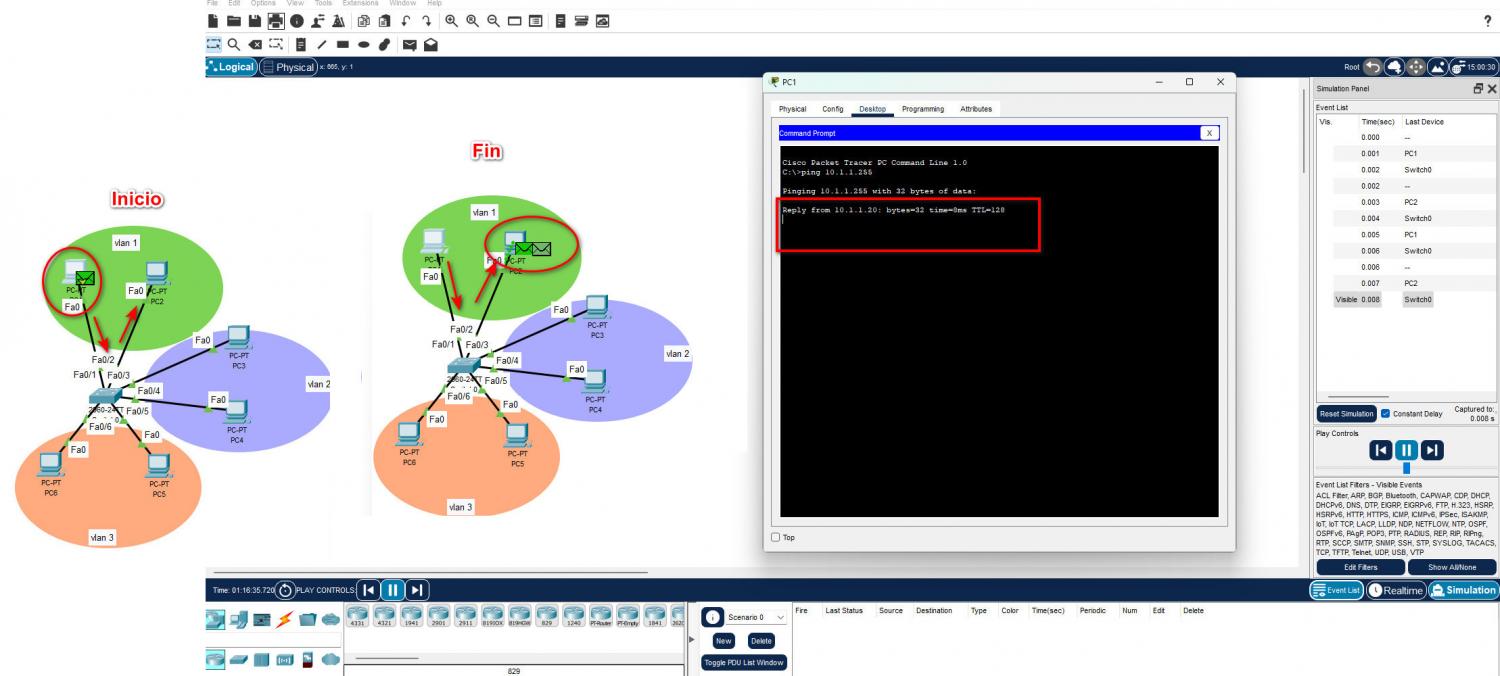Toggle the Constant Delay checkbox
Viewport: 1500px width, 676px height.
coord(1385,414)
